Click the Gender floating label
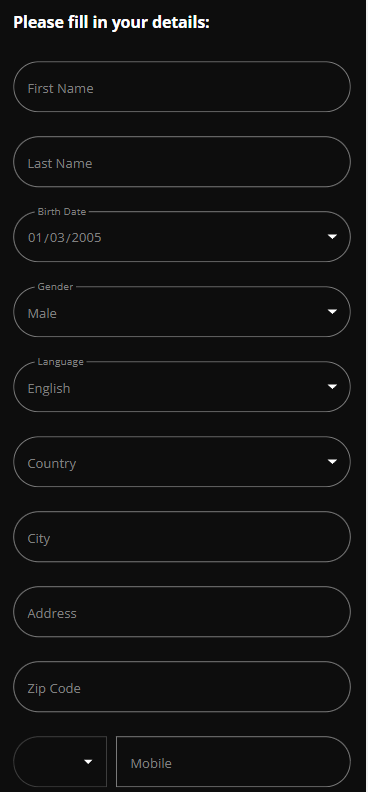The image size is (368, 792). [55, 286]
